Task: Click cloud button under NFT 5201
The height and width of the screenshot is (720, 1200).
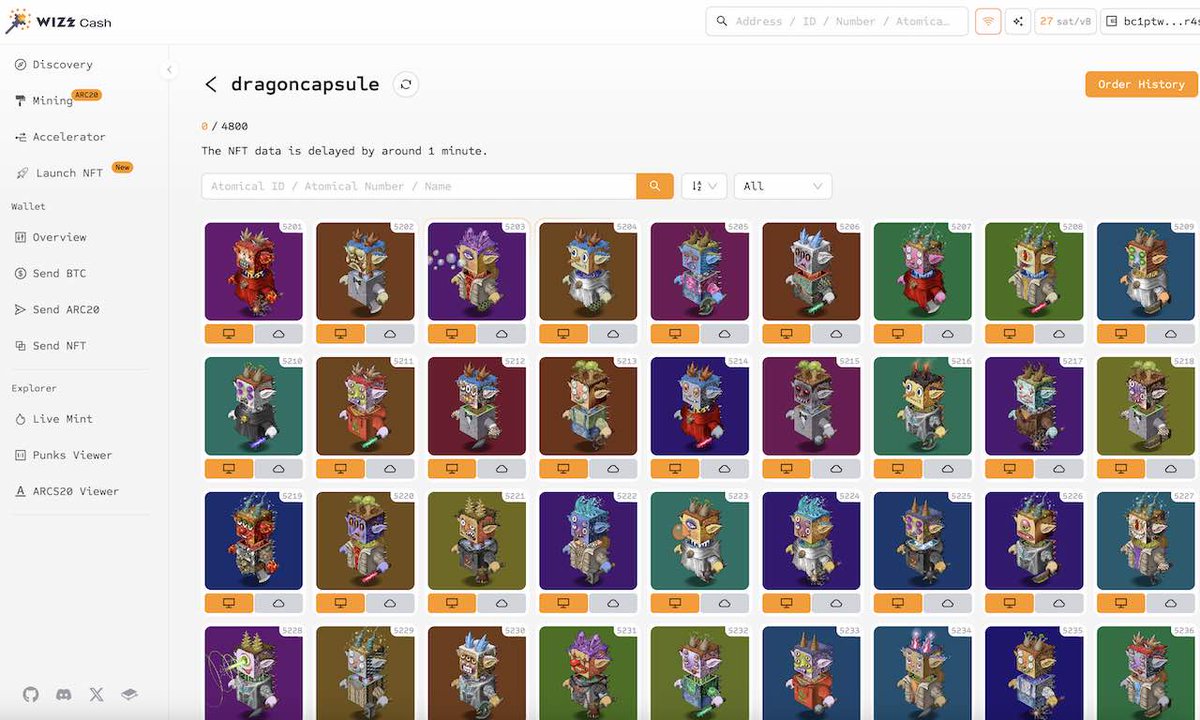Action: [278, 333]
